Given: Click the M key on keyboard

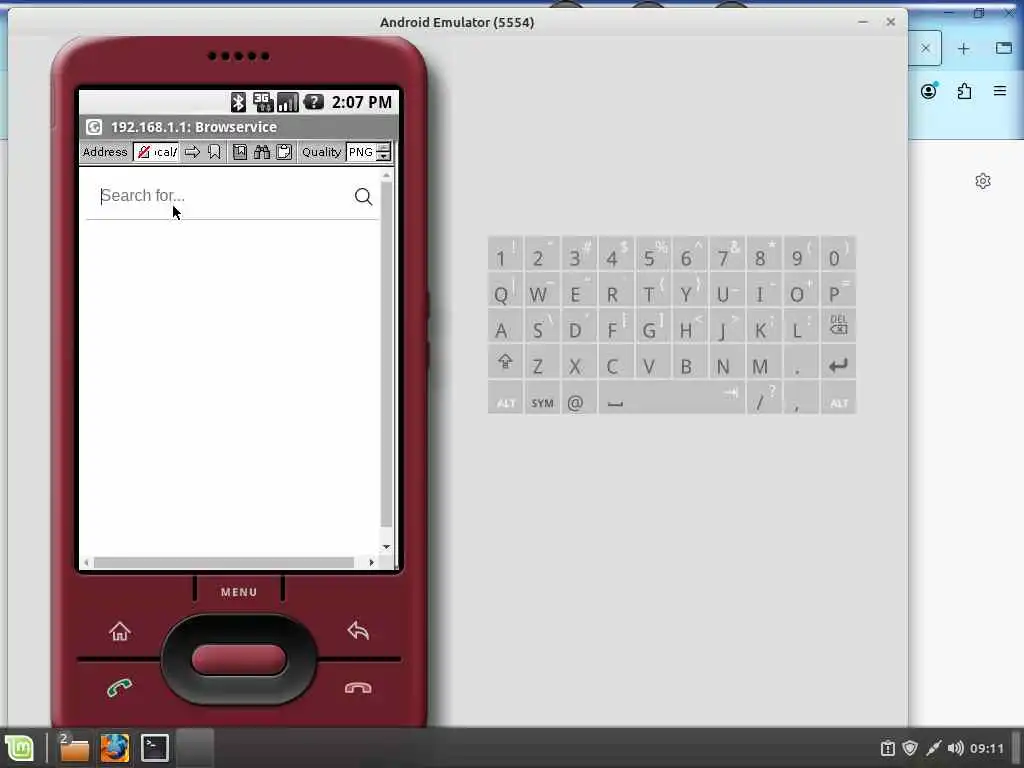Looking at the screenshot, I should pos(763,364).
